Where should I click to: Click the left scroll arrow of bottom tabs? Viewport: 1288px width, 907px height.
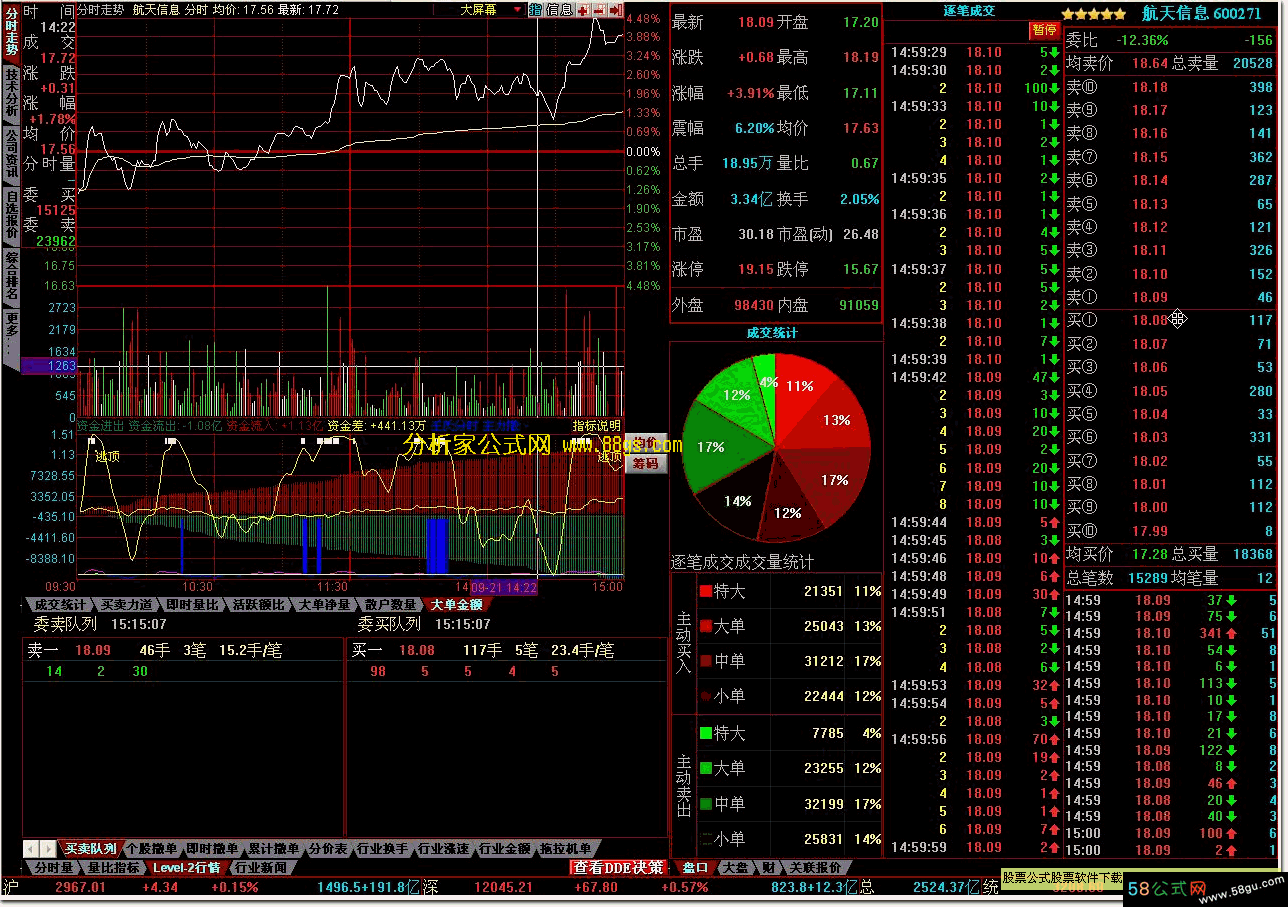pos(31,848)
